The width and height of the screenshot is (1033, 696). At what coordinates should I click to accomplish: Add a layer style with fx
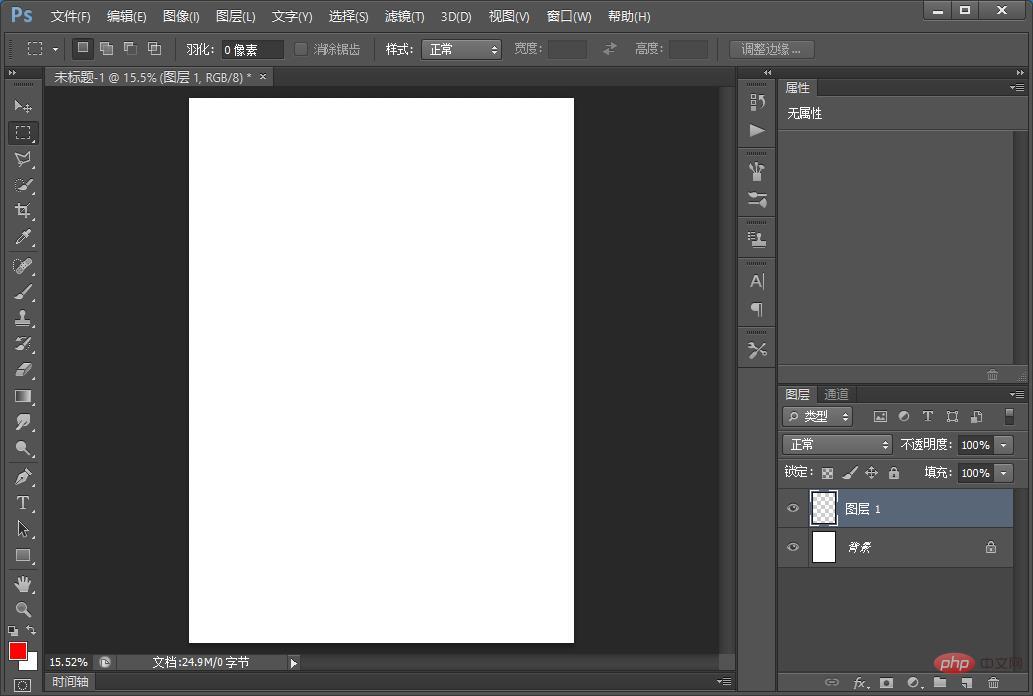[860, 683]
